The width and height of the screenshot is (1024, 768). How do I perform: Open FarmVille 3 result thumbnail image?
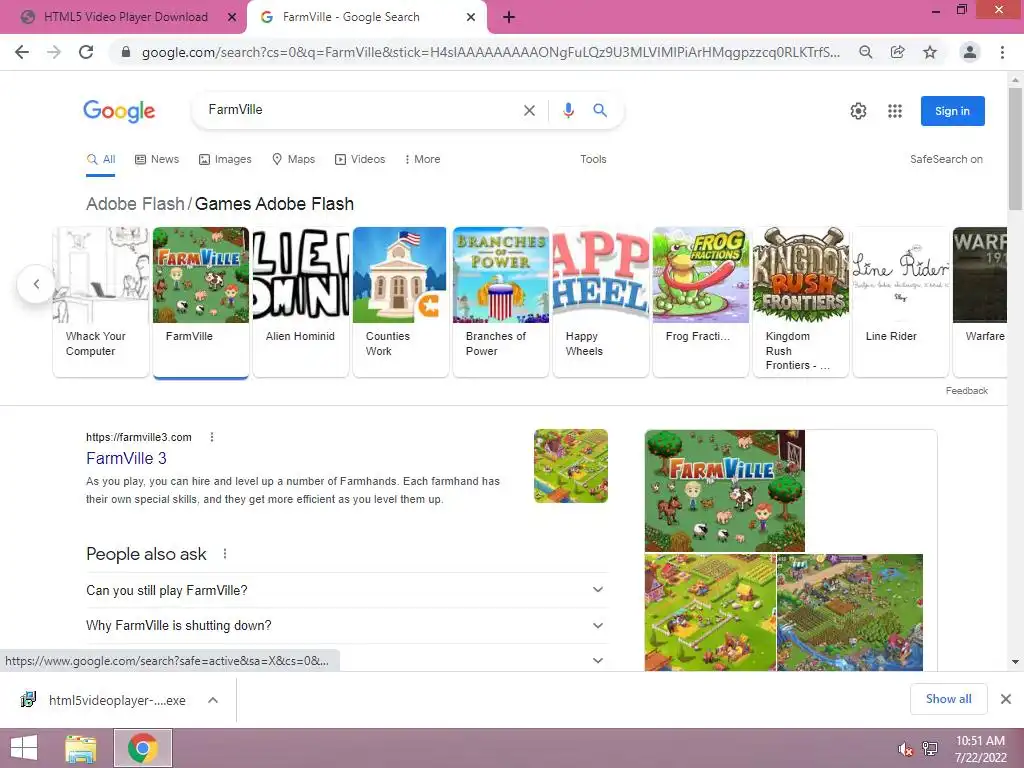pos(571,466)
